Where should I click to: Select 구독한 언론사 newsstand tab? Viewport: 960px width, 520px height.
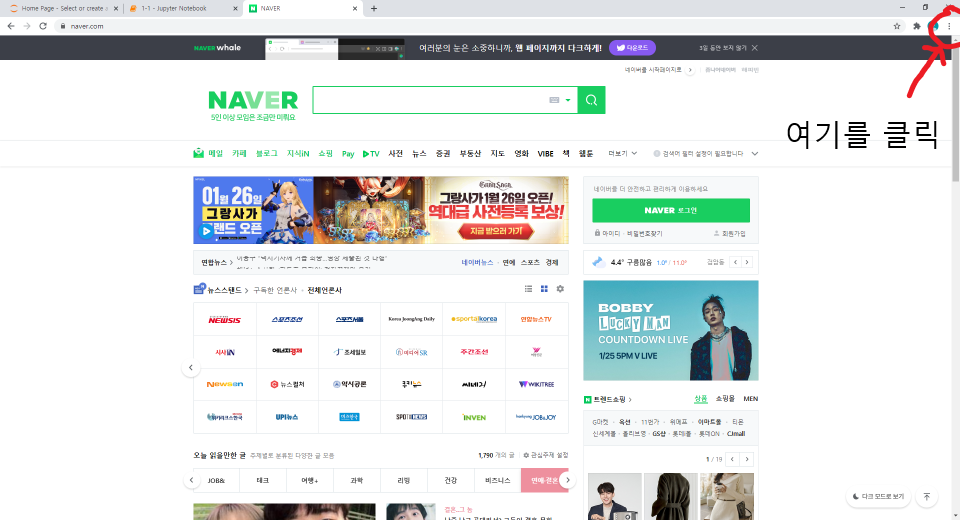[275, 290]
